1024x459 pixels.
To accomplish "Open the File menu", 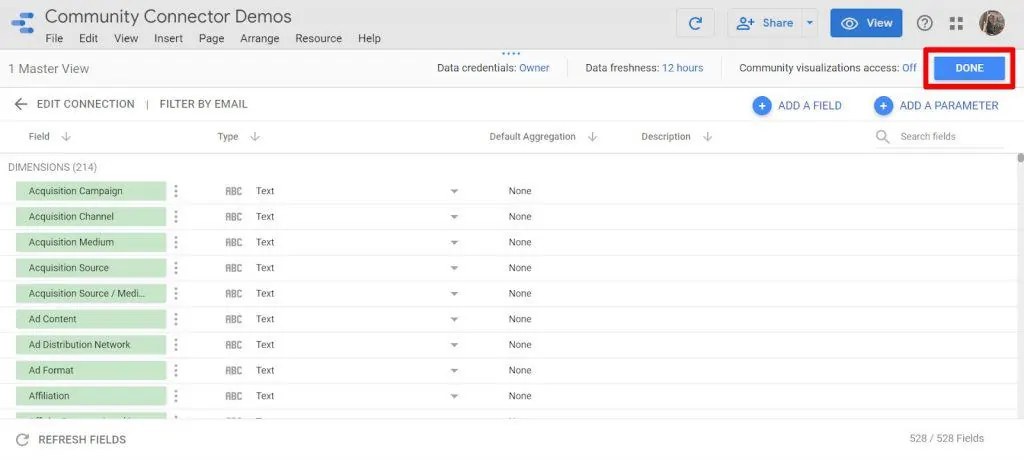I will [54, 39].
